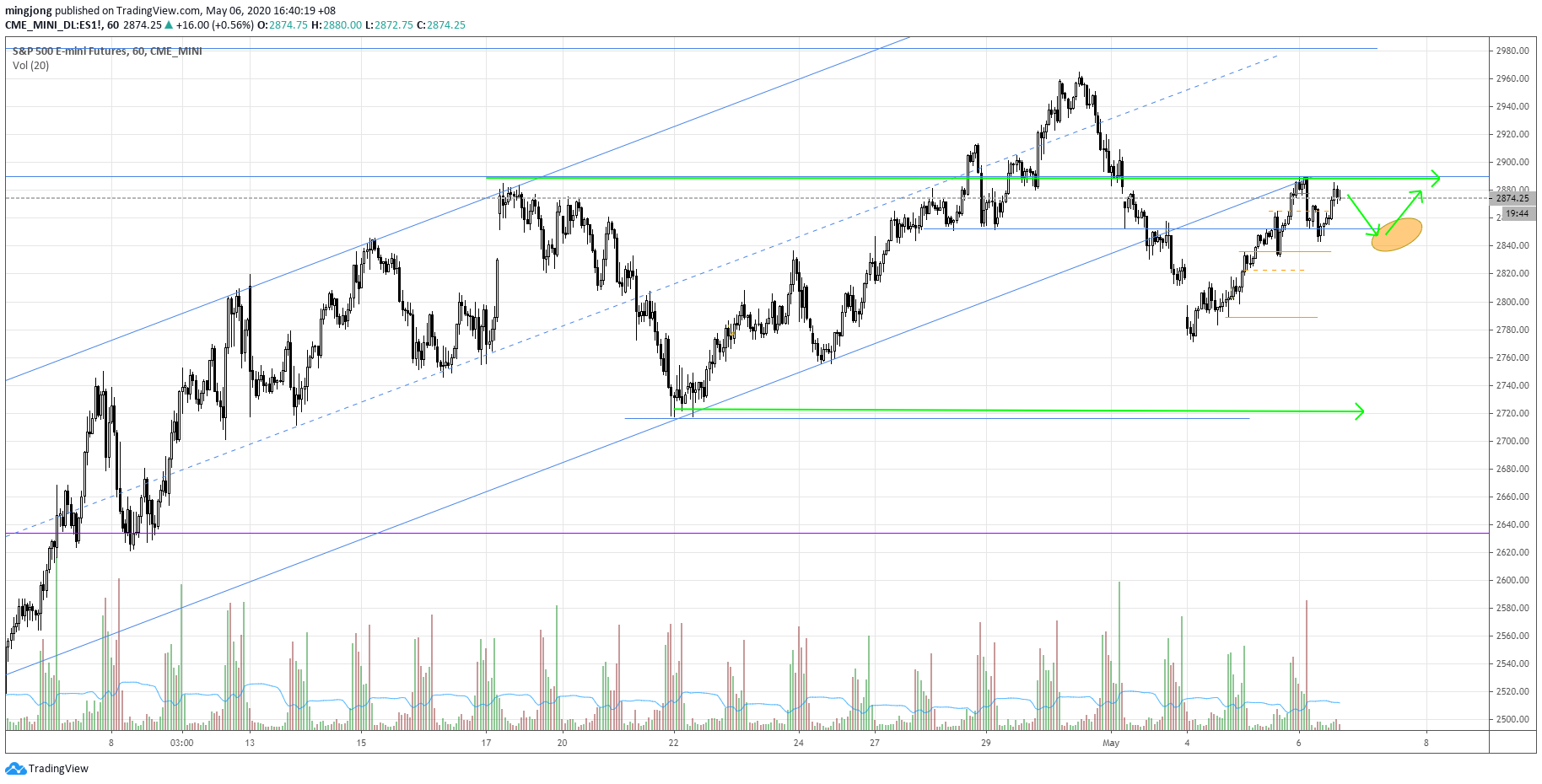The image size is (1542, 784).
Task: Click the 2980.00 price axis label
Action: point(1512,51)
